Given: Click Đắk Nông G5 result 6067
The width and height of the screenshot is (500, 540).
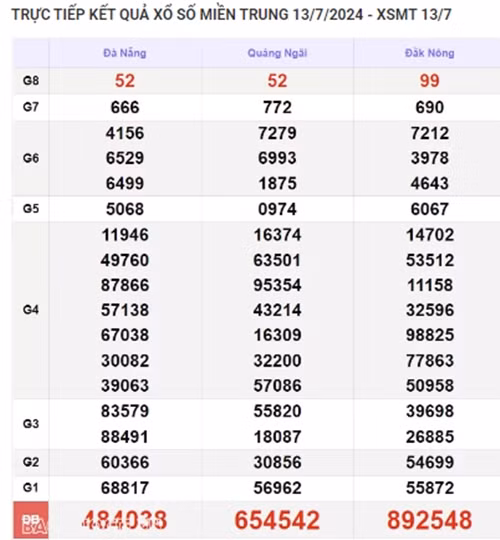Looking at the screenshot, I should (x=429, y=209).
